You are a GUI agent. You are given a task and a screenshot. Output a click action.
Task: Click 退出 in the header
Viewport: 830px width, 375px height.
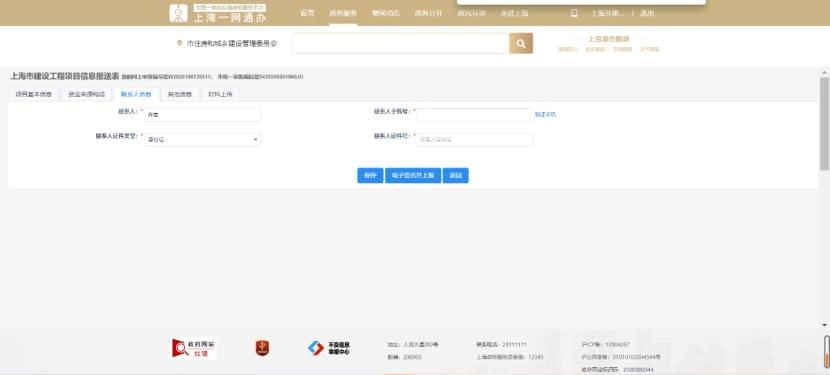[x=647, y=14]
